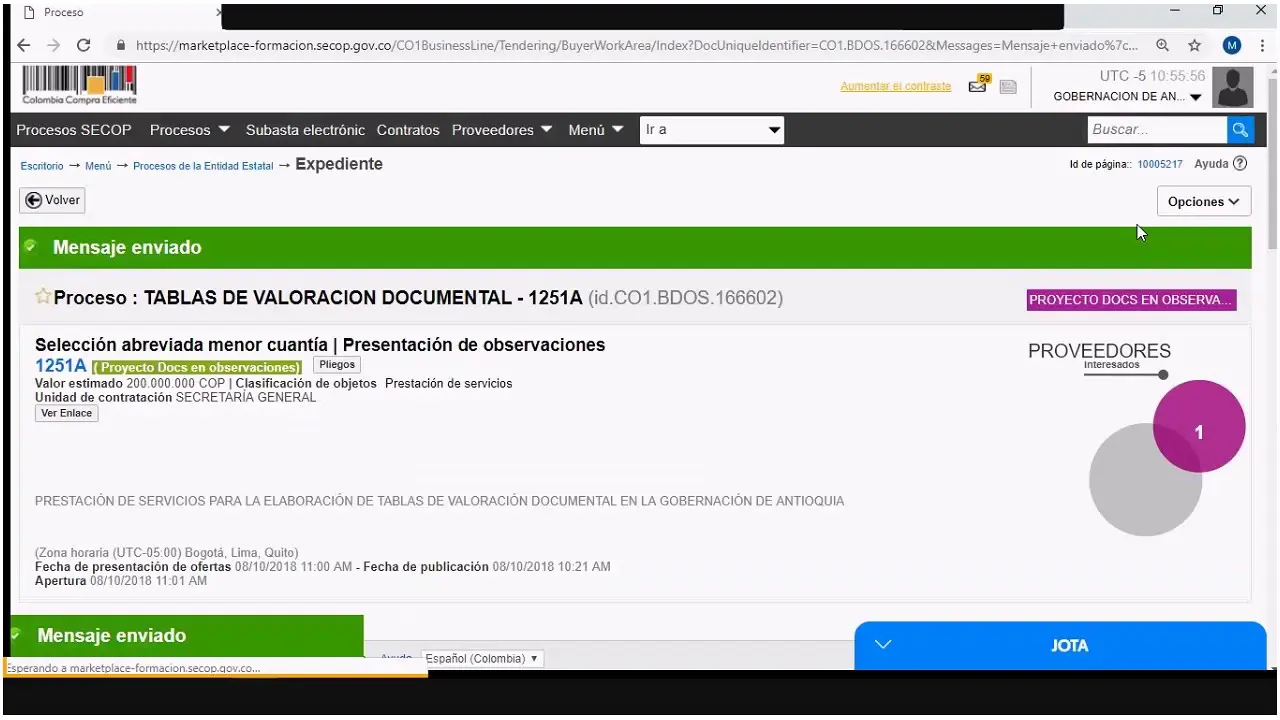
Task: Open the JOTA chat bar
Action: pyautogui.click(x=1060, y=645)
